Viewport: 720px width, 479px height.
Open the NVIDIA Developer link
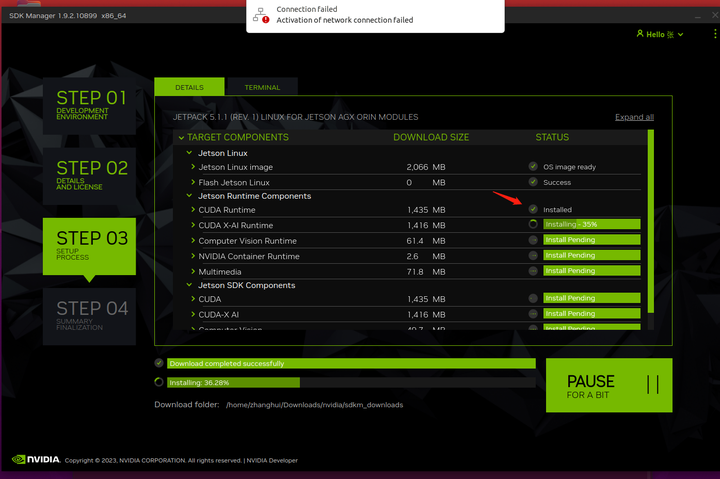(272, 460)
